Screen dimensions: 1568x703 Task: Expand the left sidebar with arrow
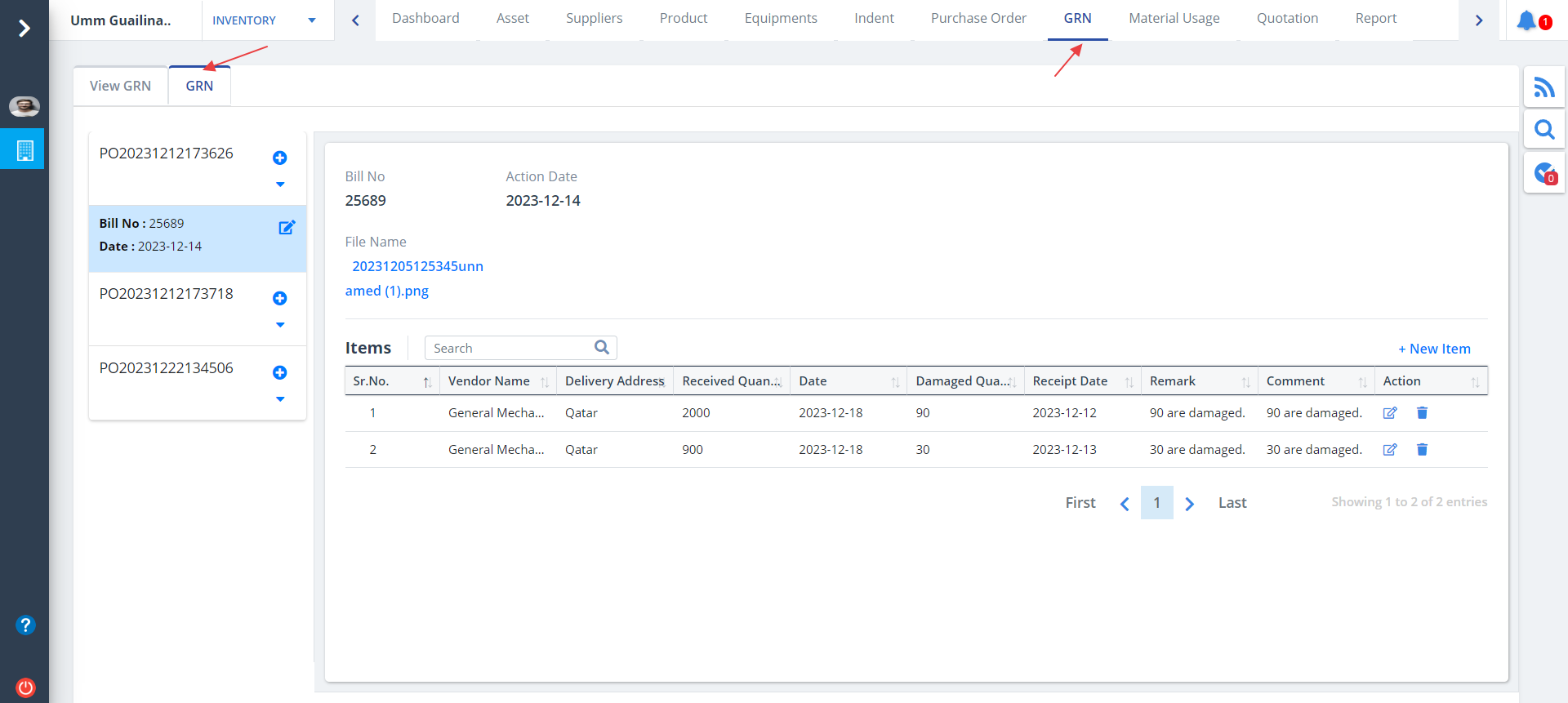click(x=24, y=29)
